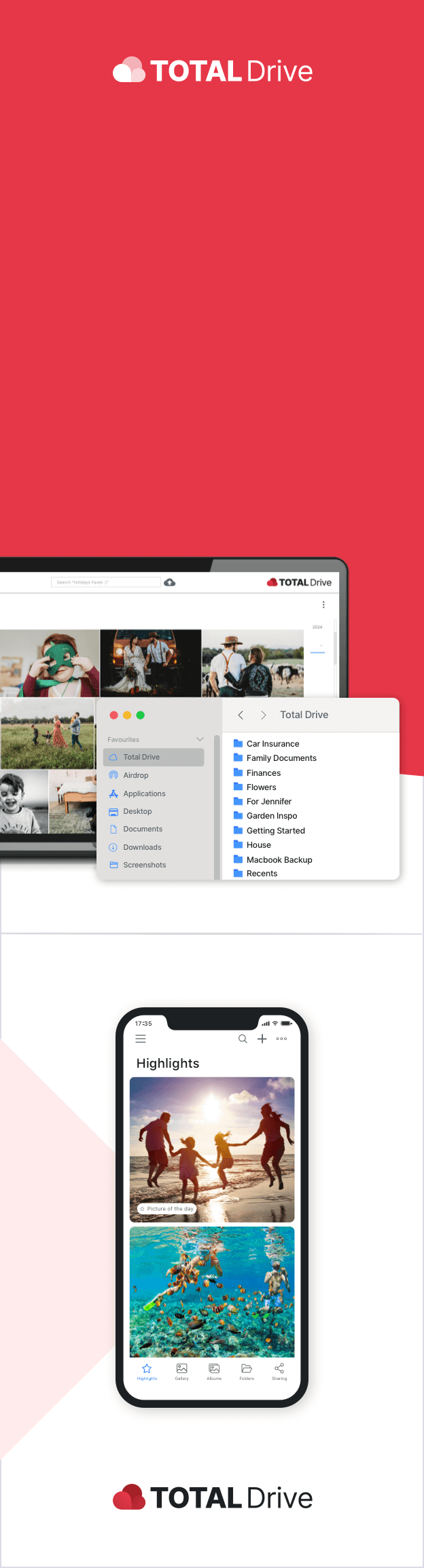Image resolution: width=424 pixels, height=1568 pixels.
Task: Open the phone's three-dot more options
Action: tap(281, 1039)
